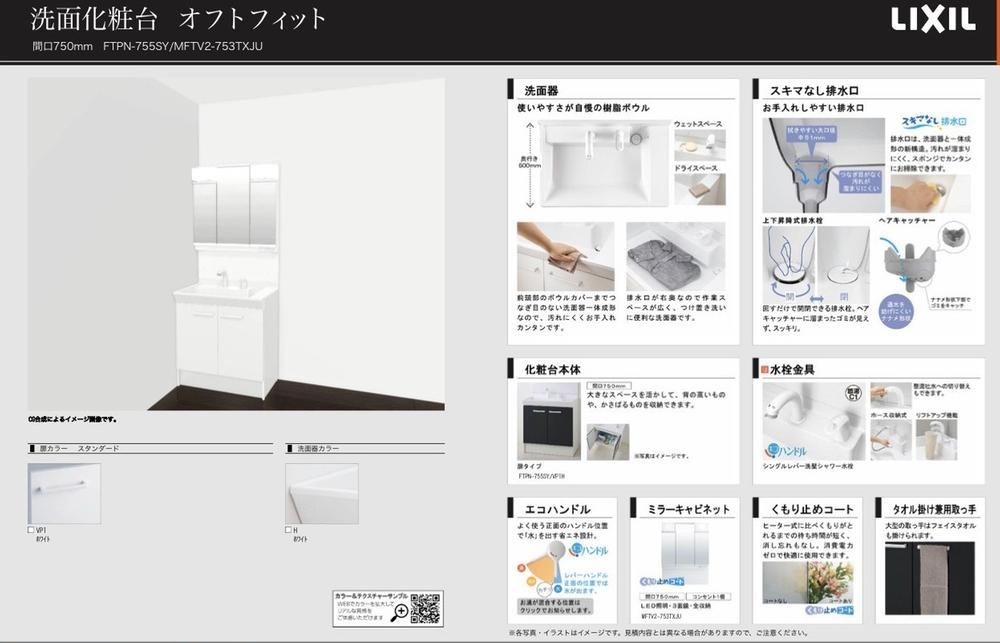Click the CG合成によるイメージ画像です caption
The width and height of the screenshot is (1000, 643).
coord(72,420)
